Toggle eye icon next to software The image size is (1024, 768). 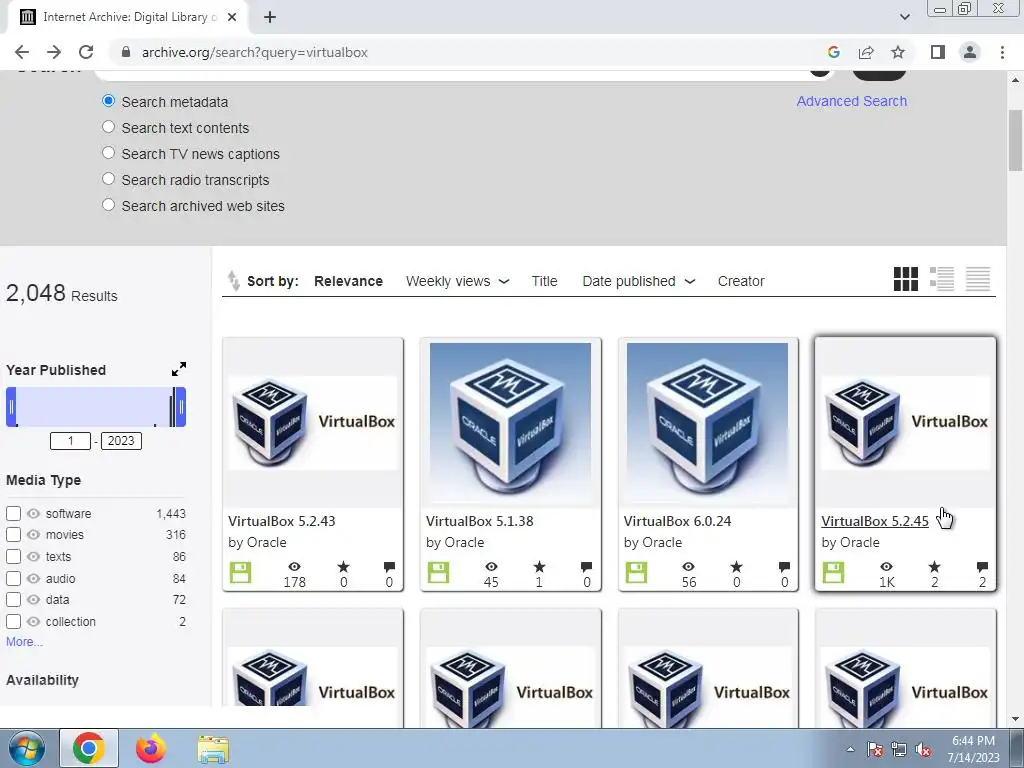[33, 514]
